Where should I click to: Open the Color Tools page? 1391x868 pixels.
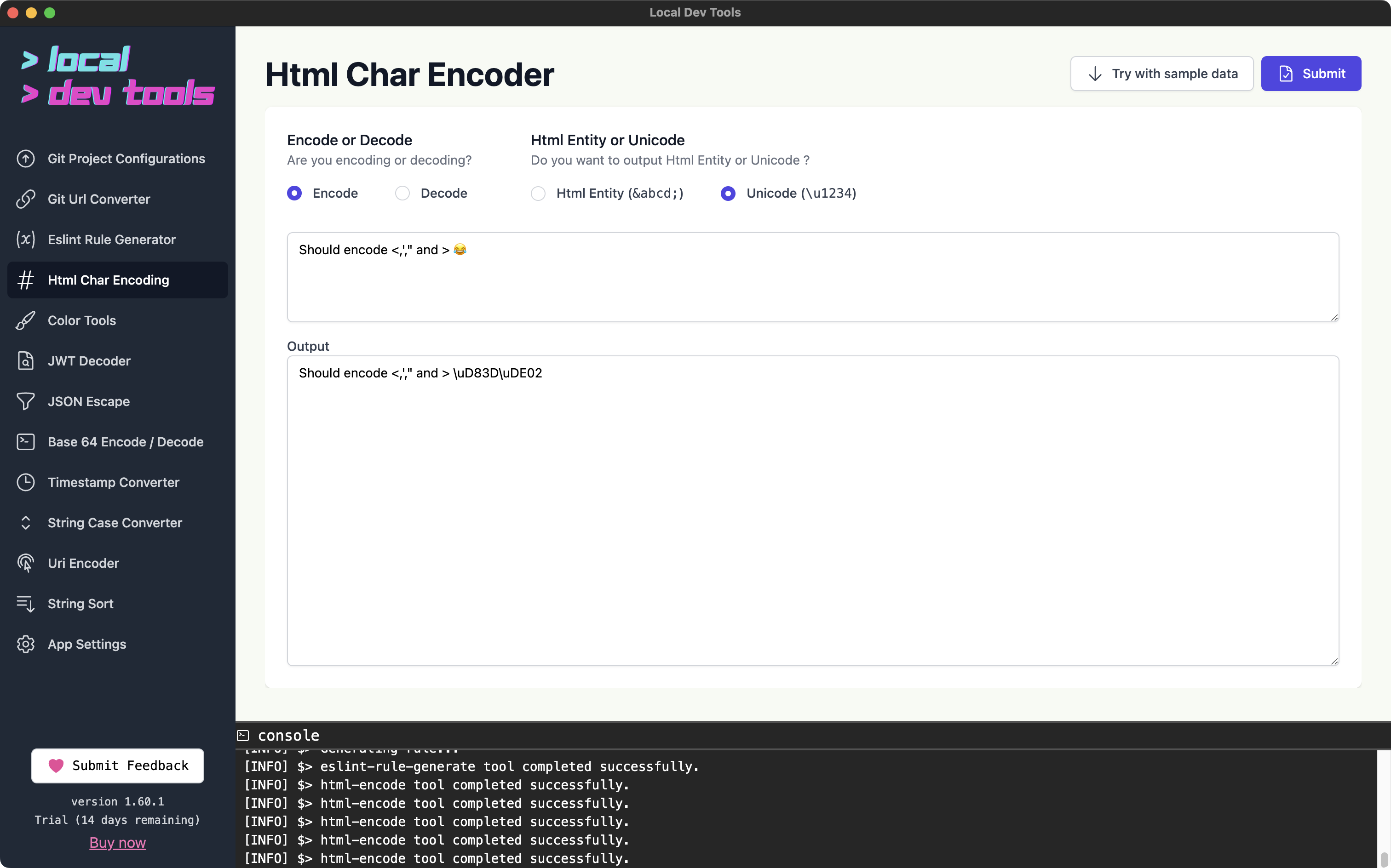tap(118, 320)
